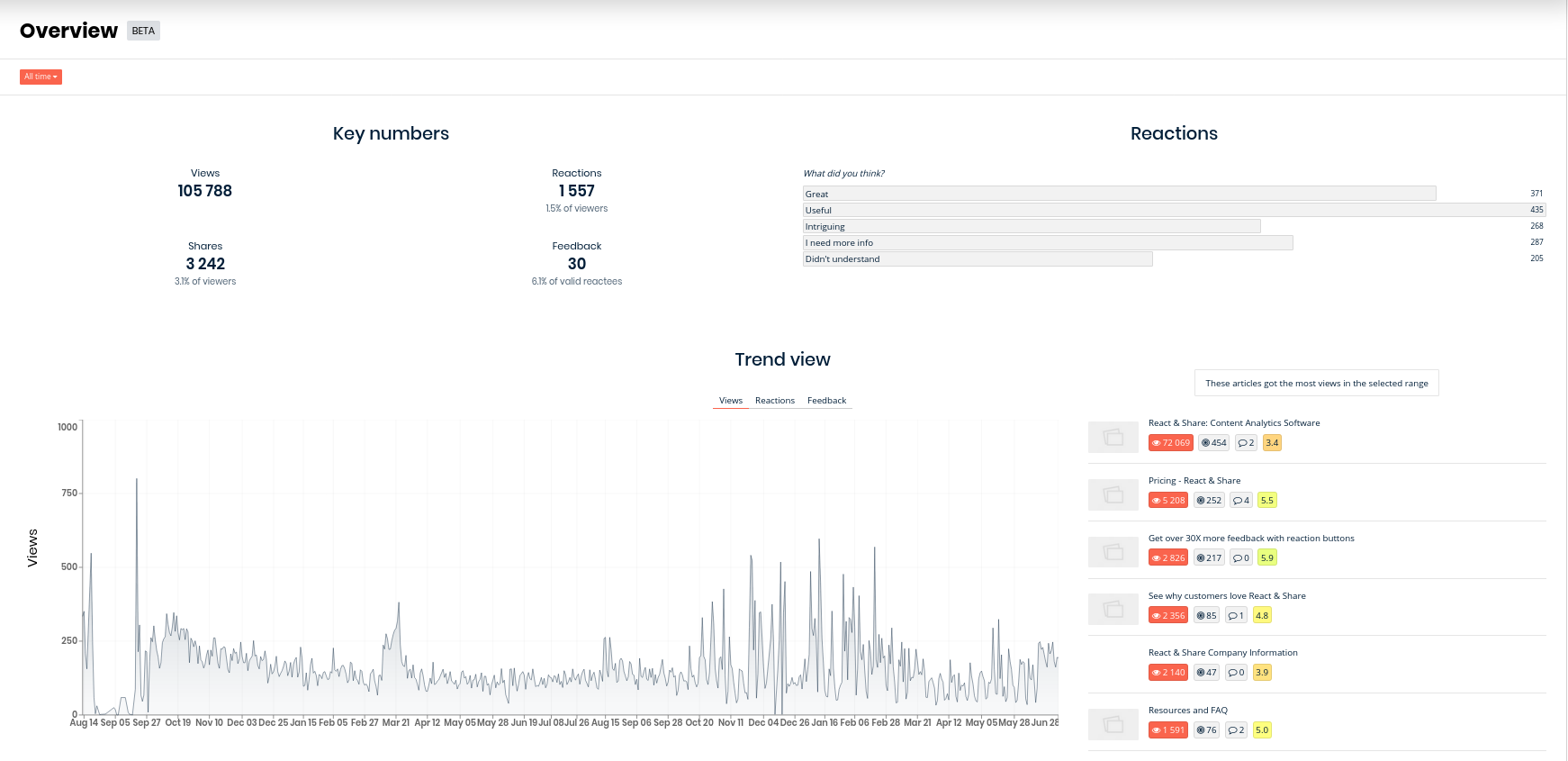Click the 5 208 views badge
Image resolution: width=1568 pixels, height=761 pixels.
tap(1168, 501)
